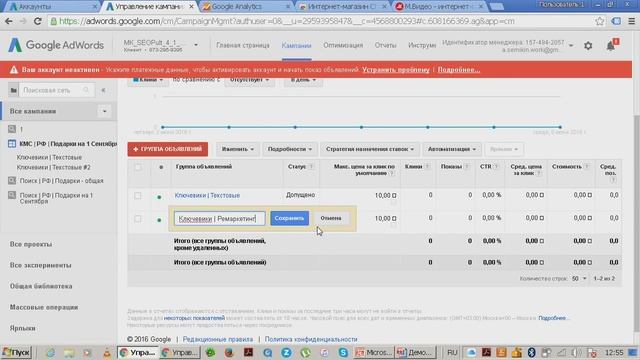Screen dimensions: 640x360
Task: Open Политика конфиденциальности link
Action: [x=311, y=339]
